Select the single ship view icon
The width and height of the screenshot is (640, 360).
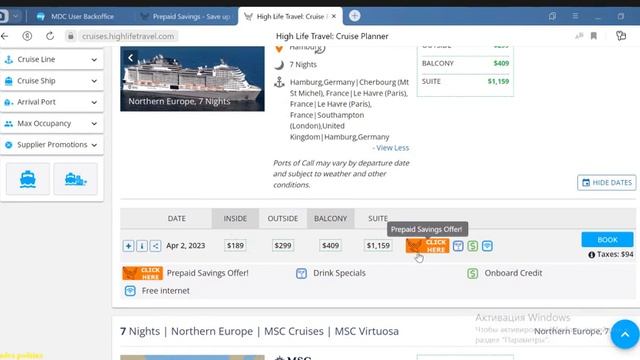coord(28,179)
